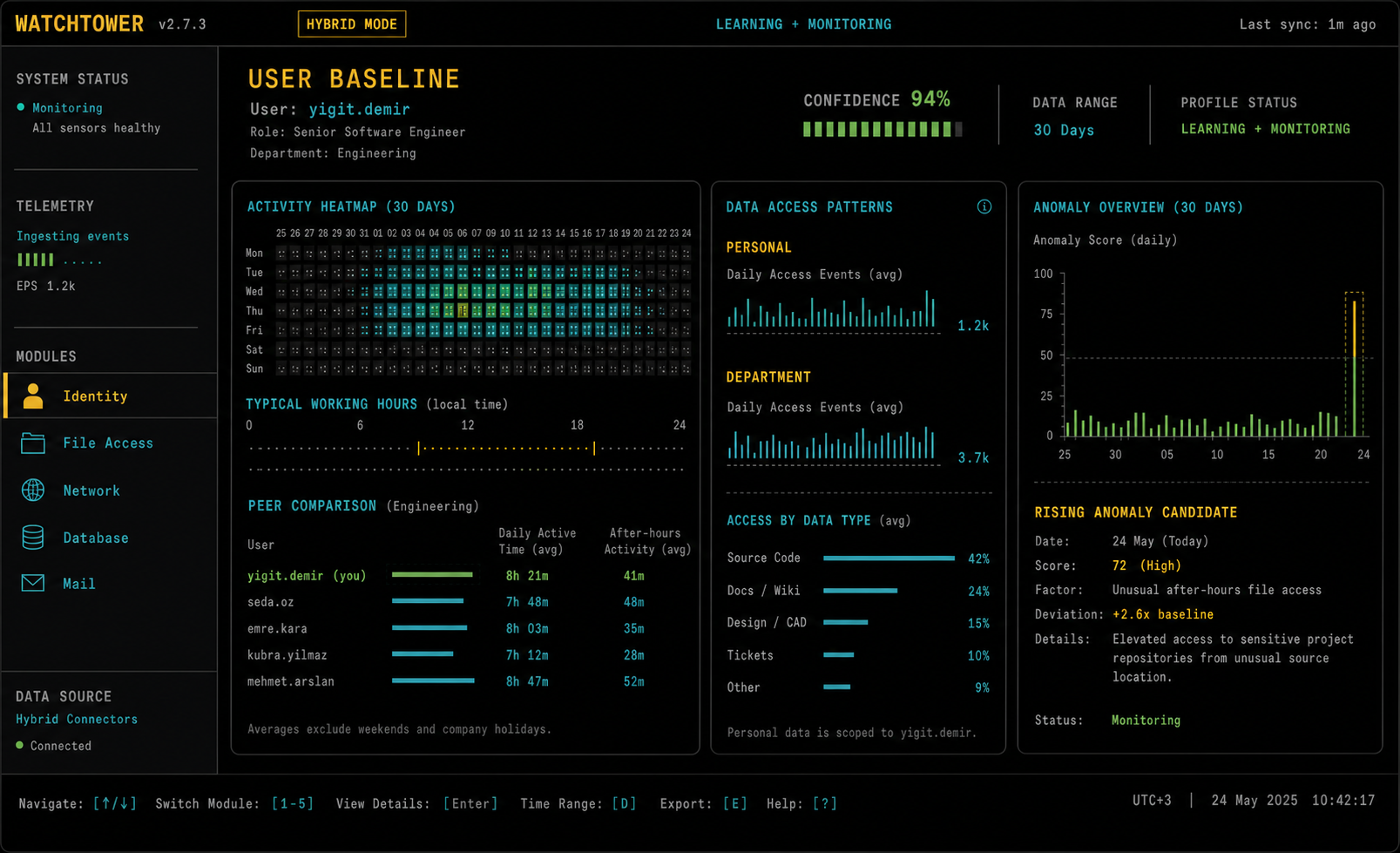Open the yigit.demir user link
The width and height of the screenshot is (1400, 853).
point(359,109)
